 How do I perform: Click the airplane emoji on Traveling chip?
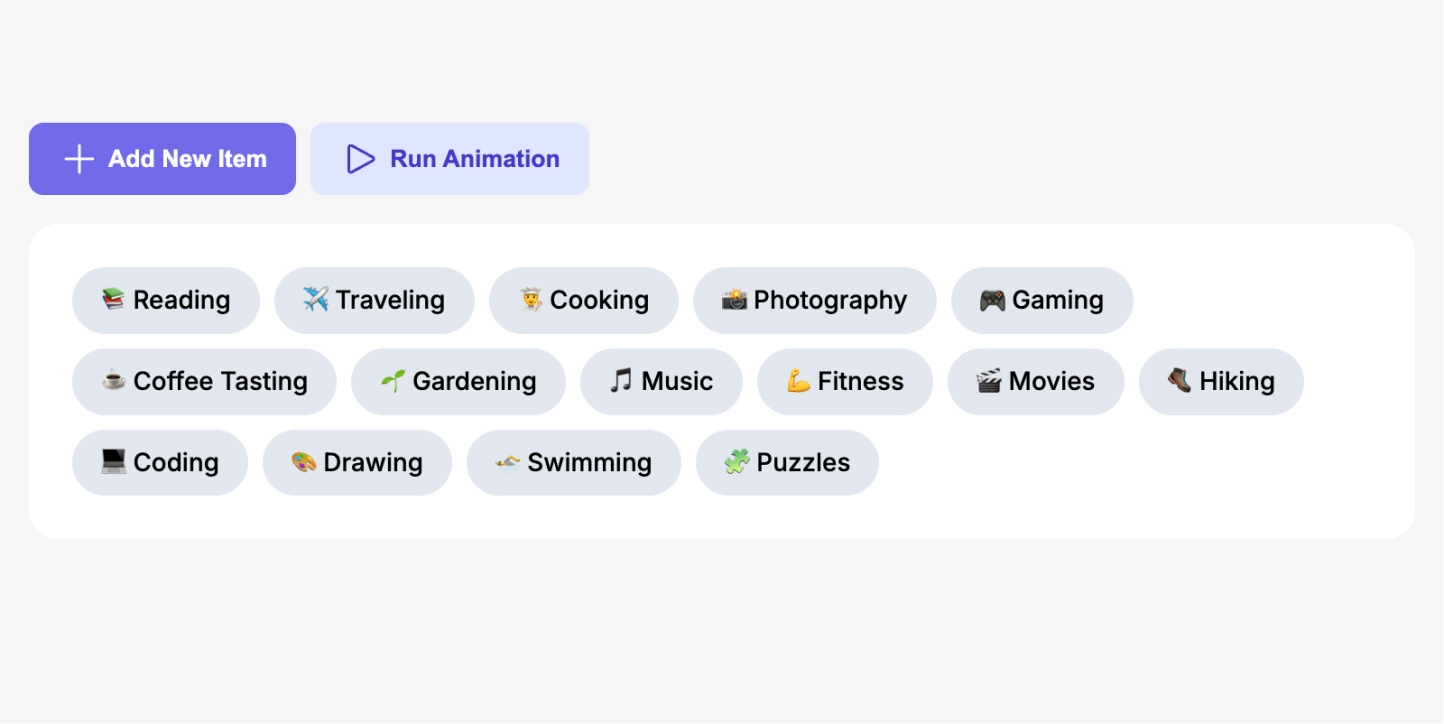316,299
